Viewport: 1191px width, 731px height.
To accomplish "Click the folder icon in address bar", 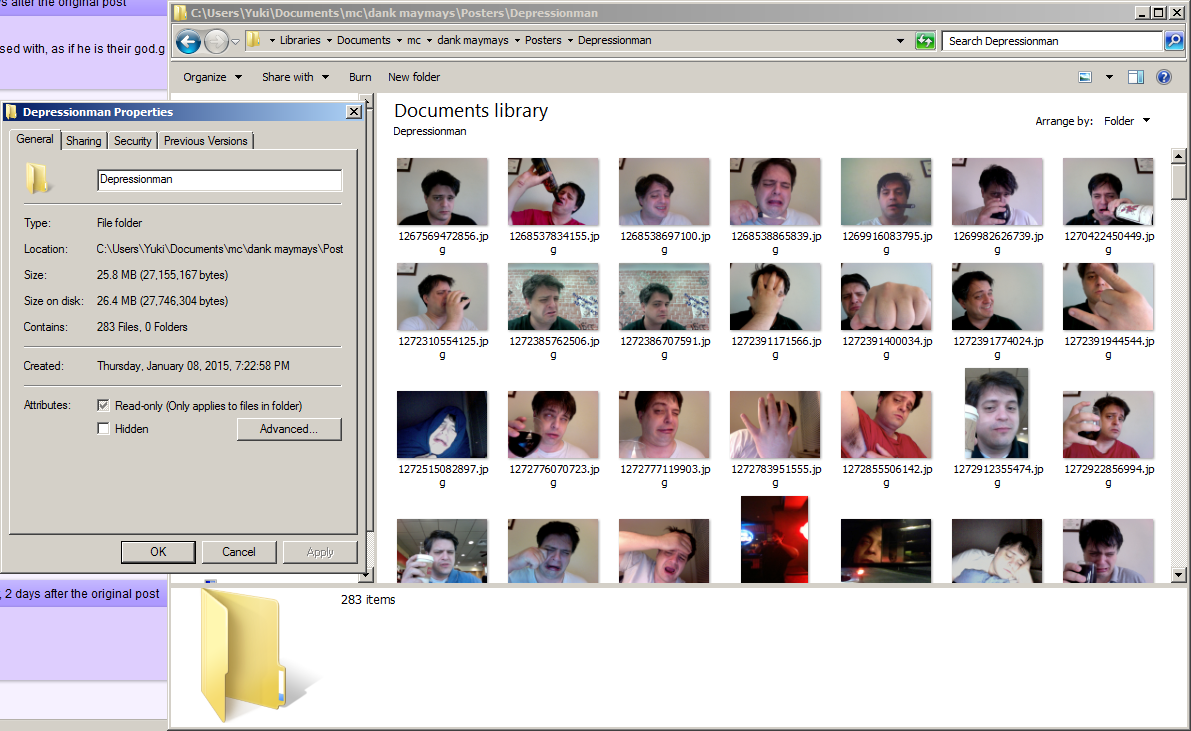I will (x=254, y=40).
